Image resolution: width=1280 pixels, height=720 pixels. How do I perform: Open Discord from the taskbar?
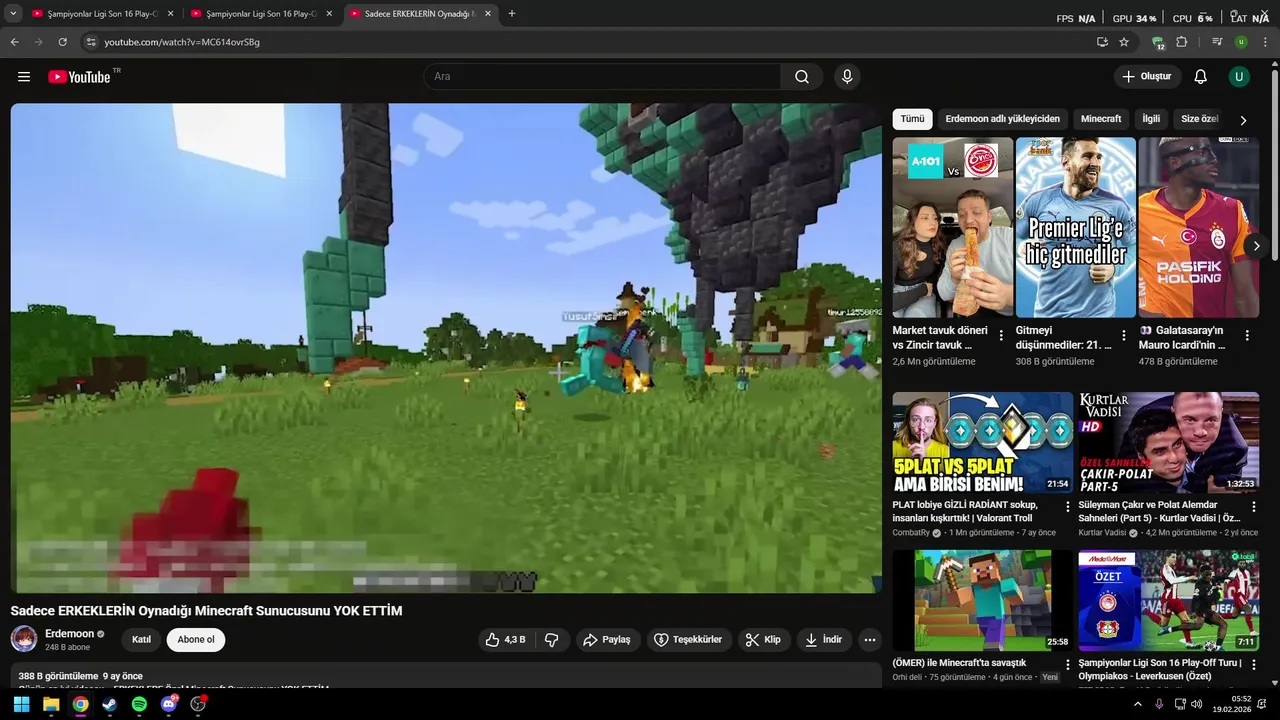pyautogui.click(x=169, y=704)
